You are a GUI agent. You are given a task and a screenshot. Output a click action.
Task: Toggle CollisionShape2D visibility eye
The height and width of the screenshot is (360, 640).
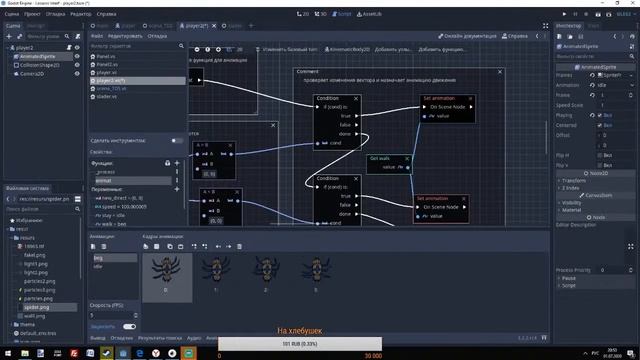point(77,65)
